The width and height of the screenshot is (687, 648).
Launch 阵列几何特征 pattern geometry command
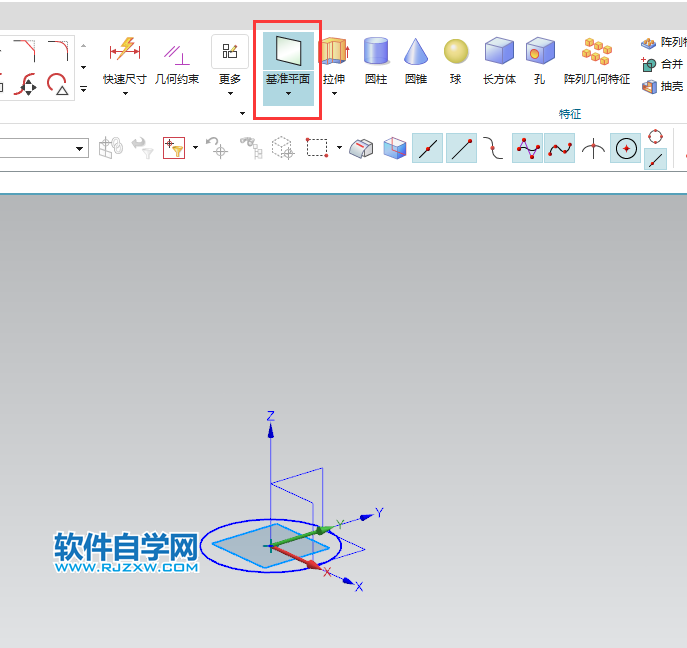point(597,60)
